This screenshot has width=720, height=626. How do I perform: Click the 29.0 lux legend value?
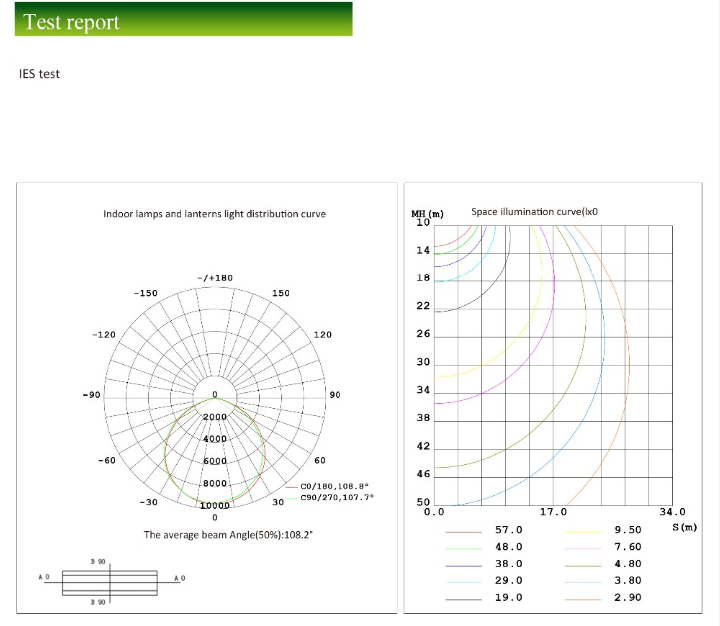(509, 581)
